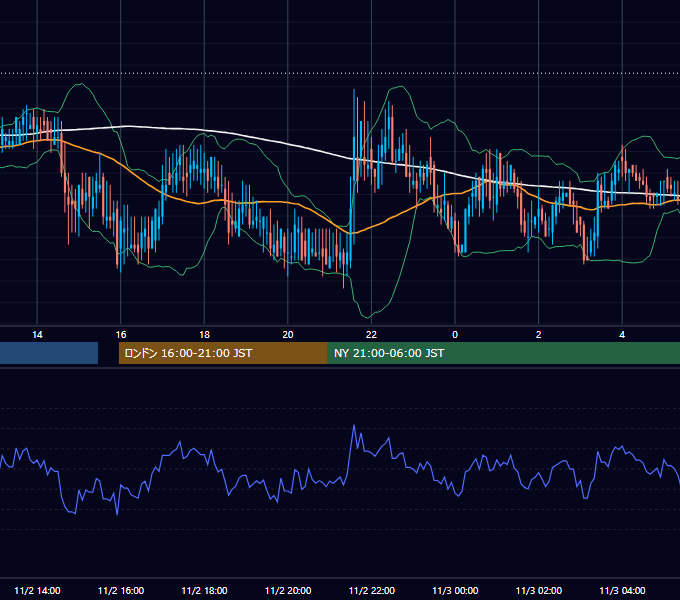Screen dimensions: 680x600
Task: Click the 0 hour label on the upper axis
Action: pos(455,335)
